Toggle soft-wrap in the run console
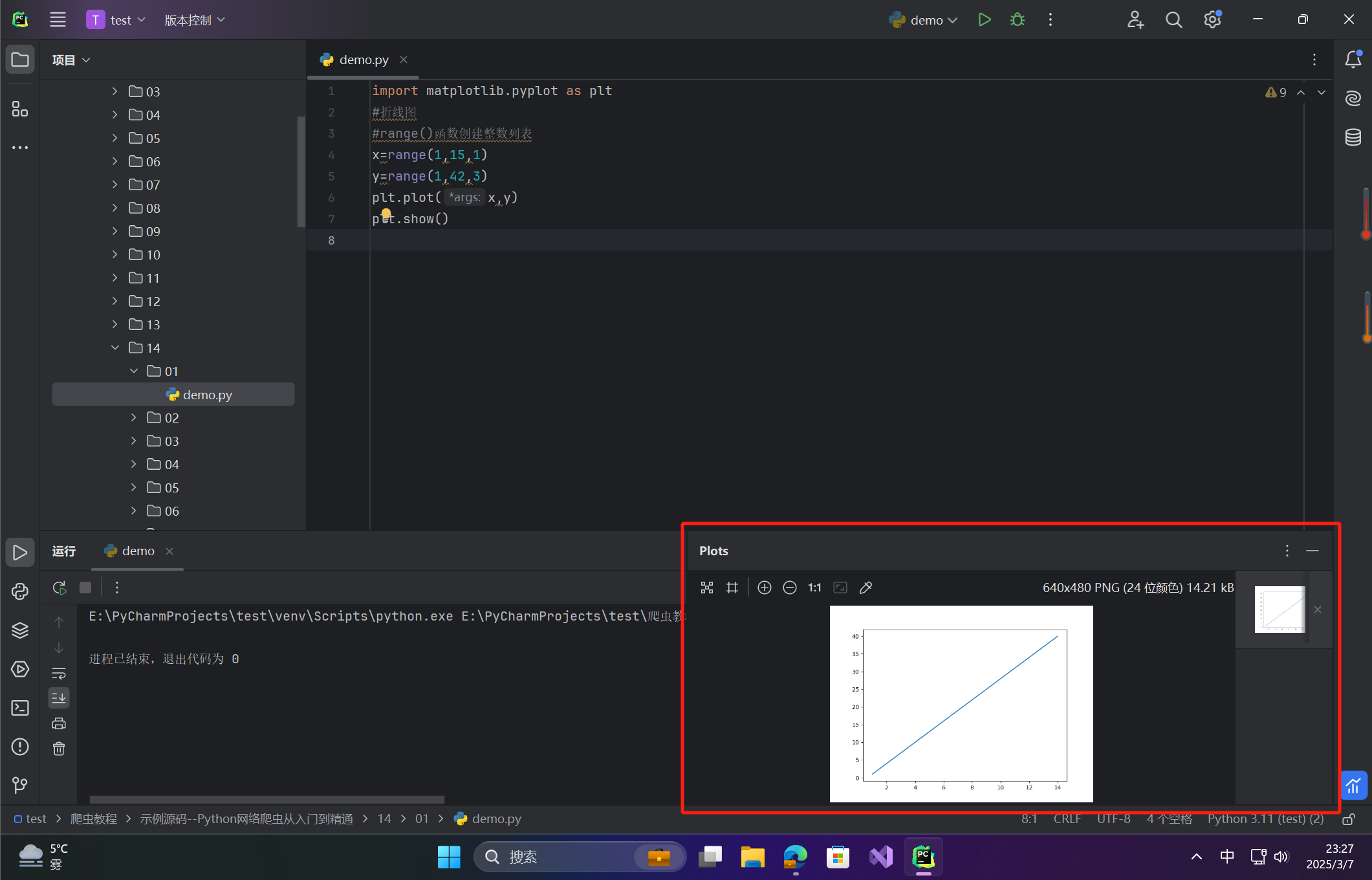 (x=59, y=674)
